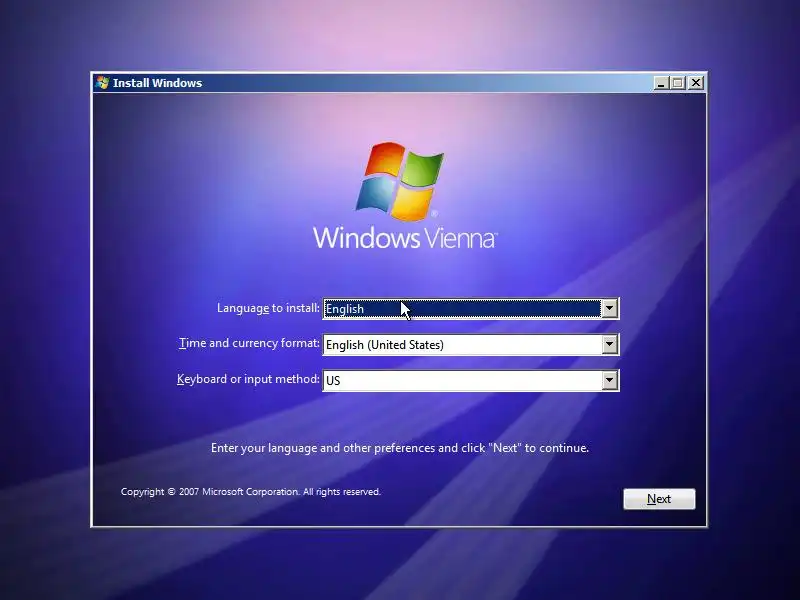
Task: Click the 'Install Windows' title text
Action: pyautogui.click(x=157, y=83)
